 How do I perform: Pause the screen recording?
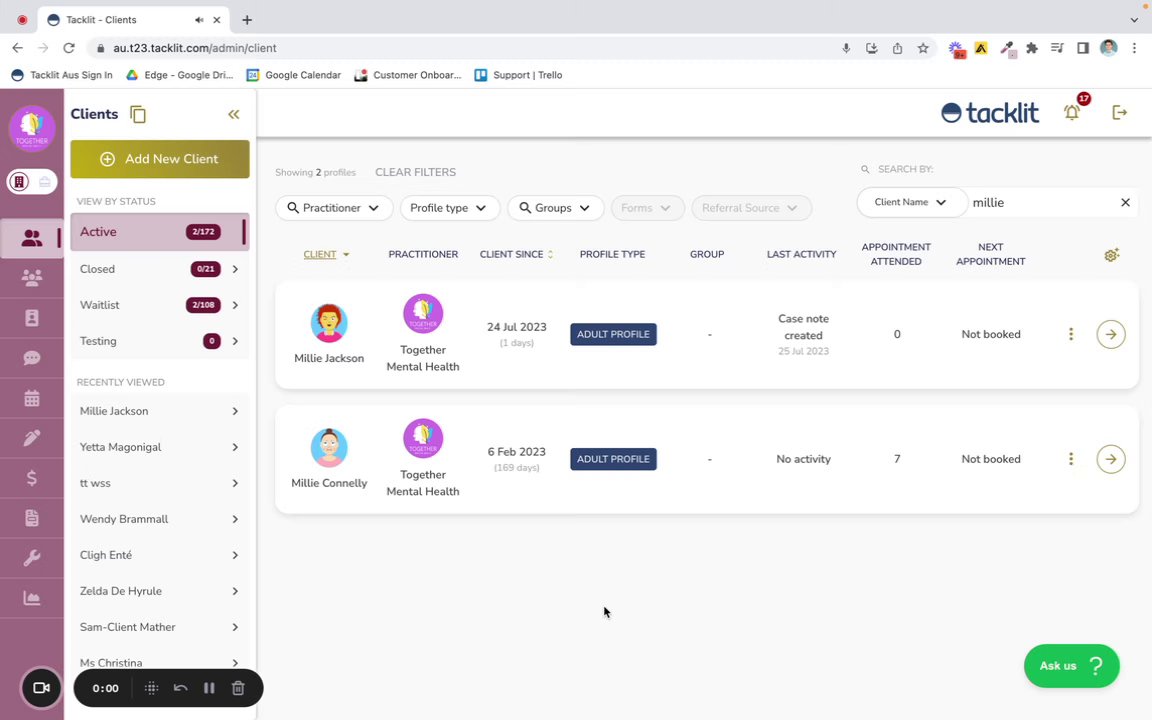pos(209,688)
